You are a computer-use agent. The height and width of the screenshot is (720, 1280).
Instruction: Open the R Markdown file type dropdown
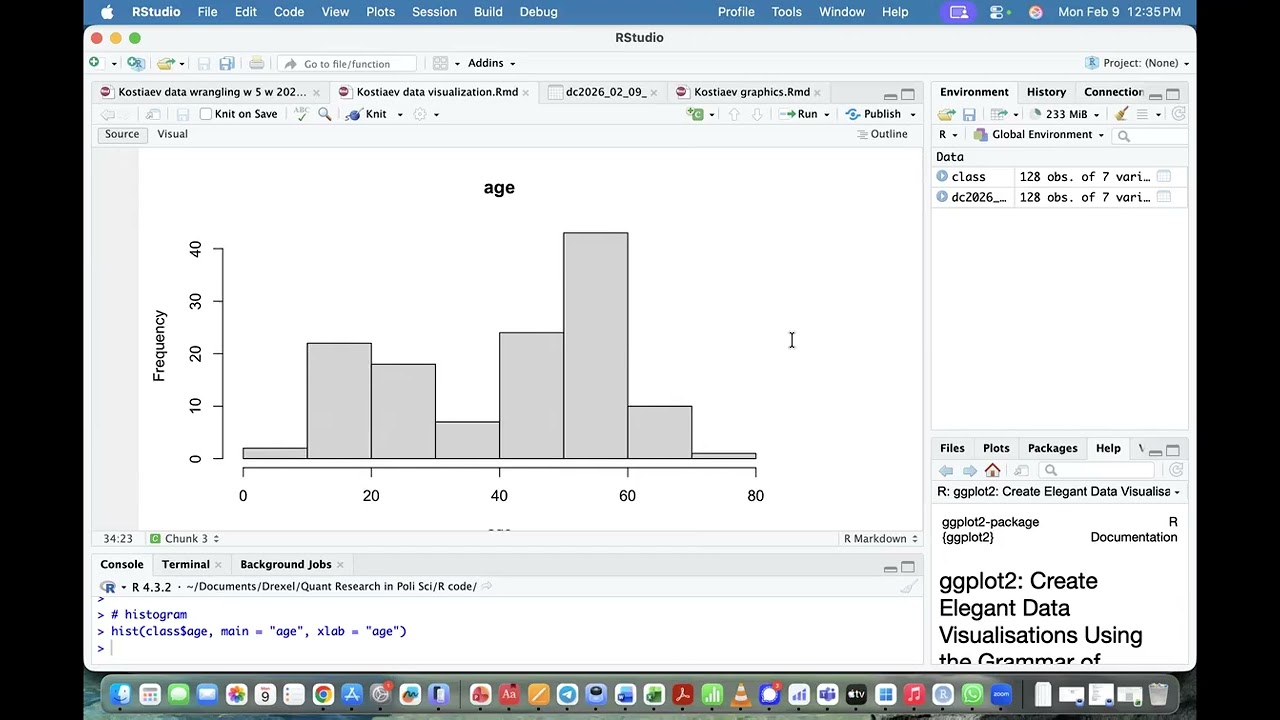(x=880, y=539)
